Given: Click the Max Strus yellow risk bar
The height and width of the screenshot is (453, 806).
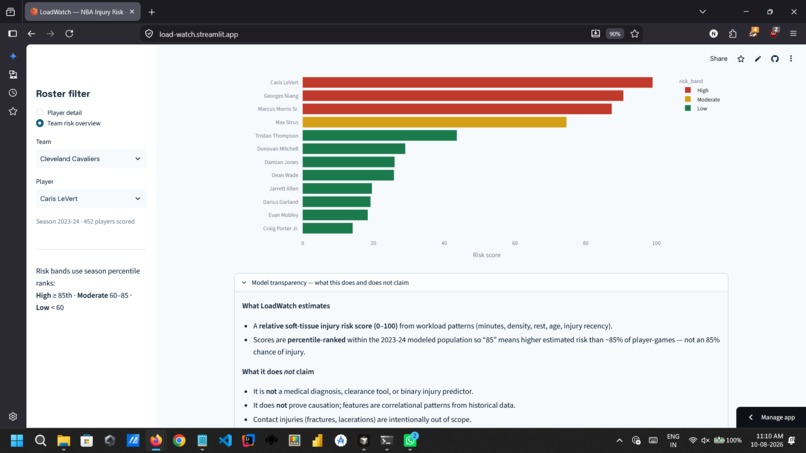Looking at the screenshot, I should coord(434,122).
